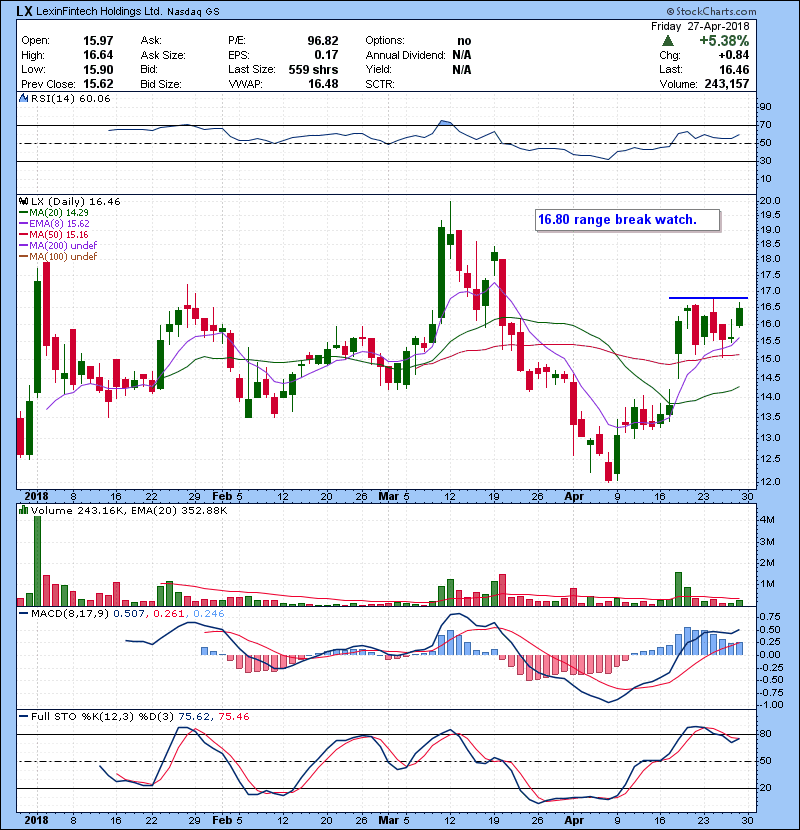This screenshot has height=830, width=800.
Task: Click the RSI(14) 60.06 indicator label
Action: tap(70, 98)
